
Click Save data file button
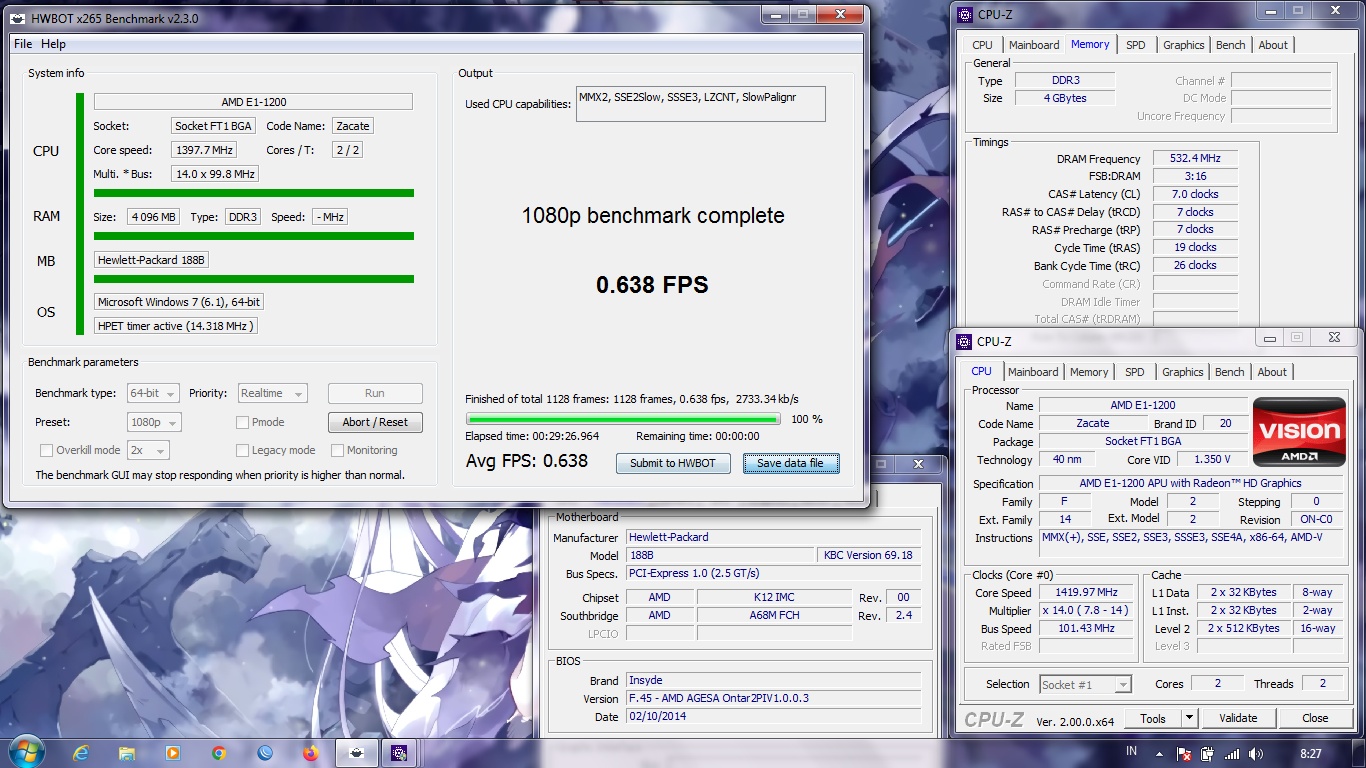pyautogui.click(x=790, y=464)
